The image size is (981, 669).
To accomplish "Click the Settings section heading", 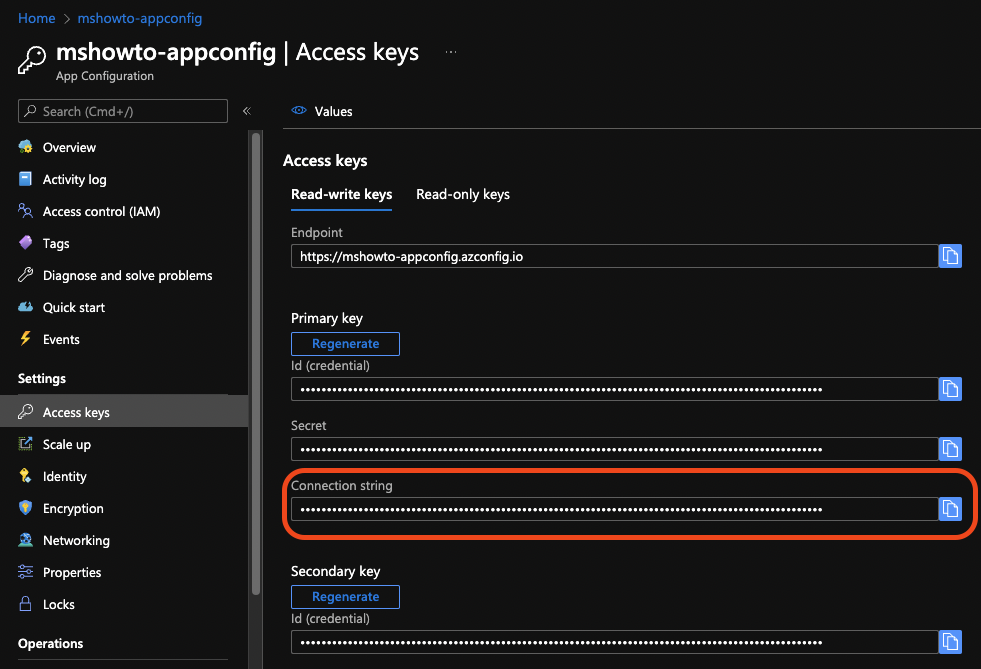I will click(x=42, y=378).
